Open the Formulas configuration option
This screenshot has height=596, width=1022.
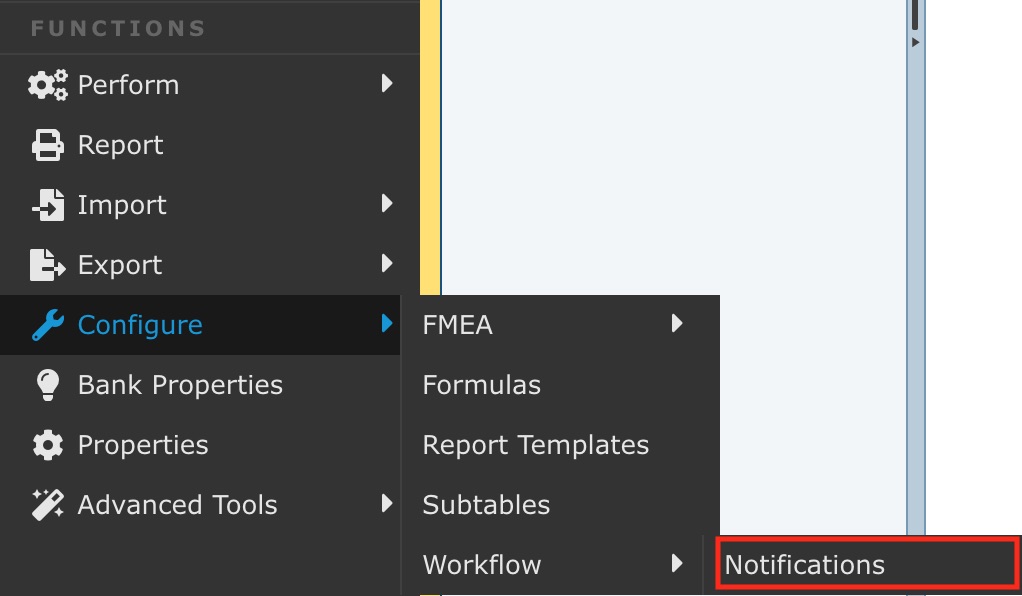[482, 385]
